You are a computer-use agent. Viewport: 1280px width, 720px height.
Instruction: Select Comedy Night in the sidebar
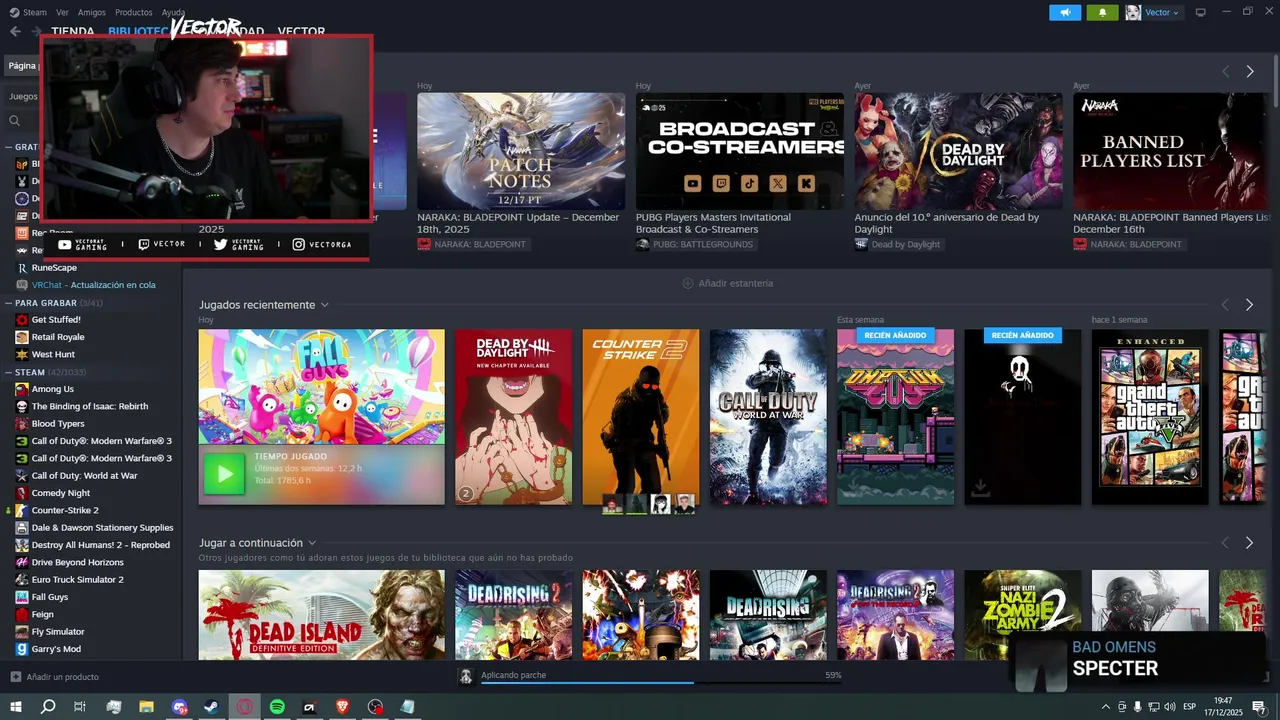click(x=61, y=493)
